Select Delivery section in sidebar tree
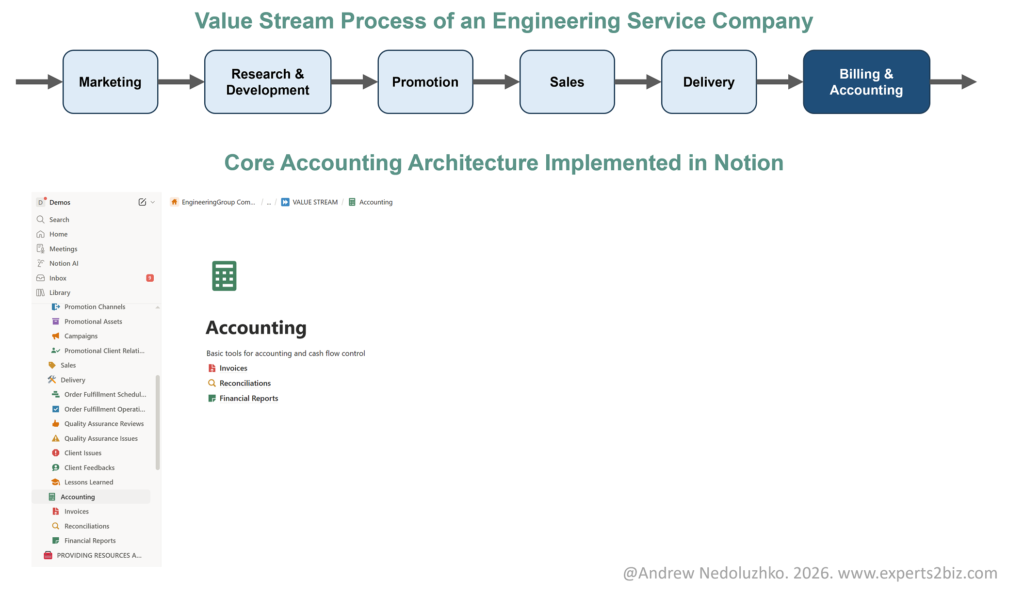The width and height of the screenshot is (1024, 594). (x=72, y=380)
